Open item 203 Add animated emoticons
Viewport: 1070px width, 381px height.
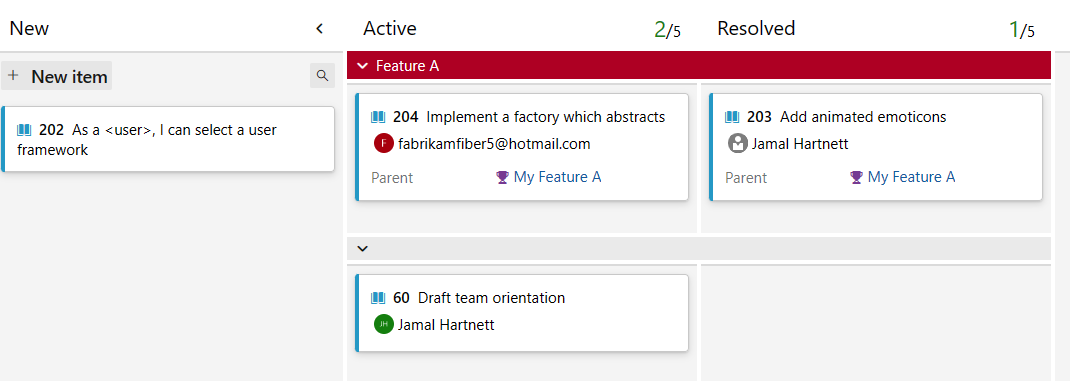[x=847, y=117]
